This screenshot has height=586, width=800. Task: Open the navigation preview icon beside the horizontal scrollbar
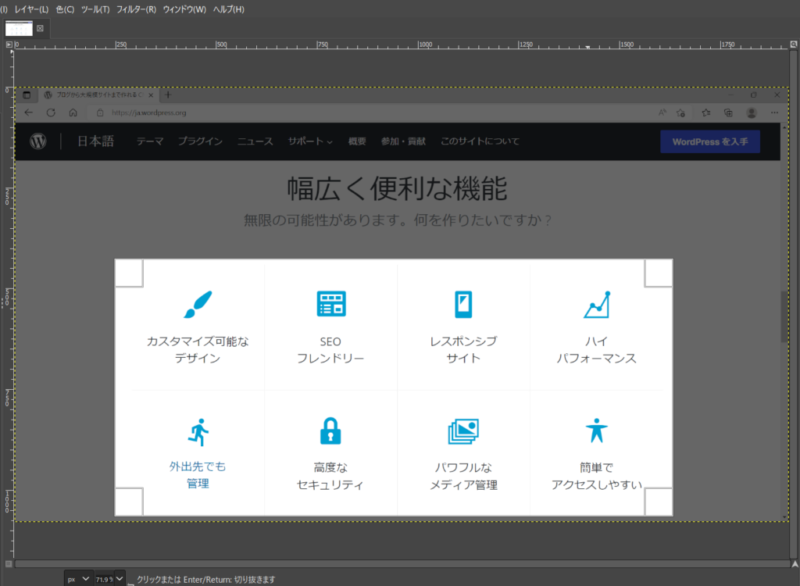795,564
